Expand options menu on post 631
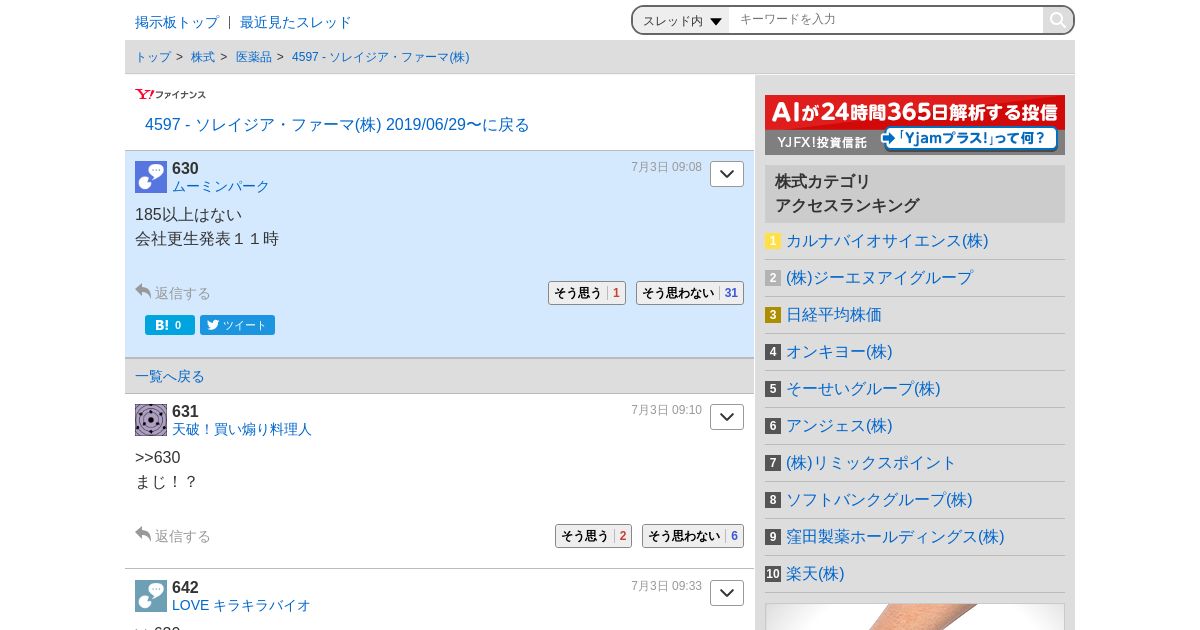 727,417
